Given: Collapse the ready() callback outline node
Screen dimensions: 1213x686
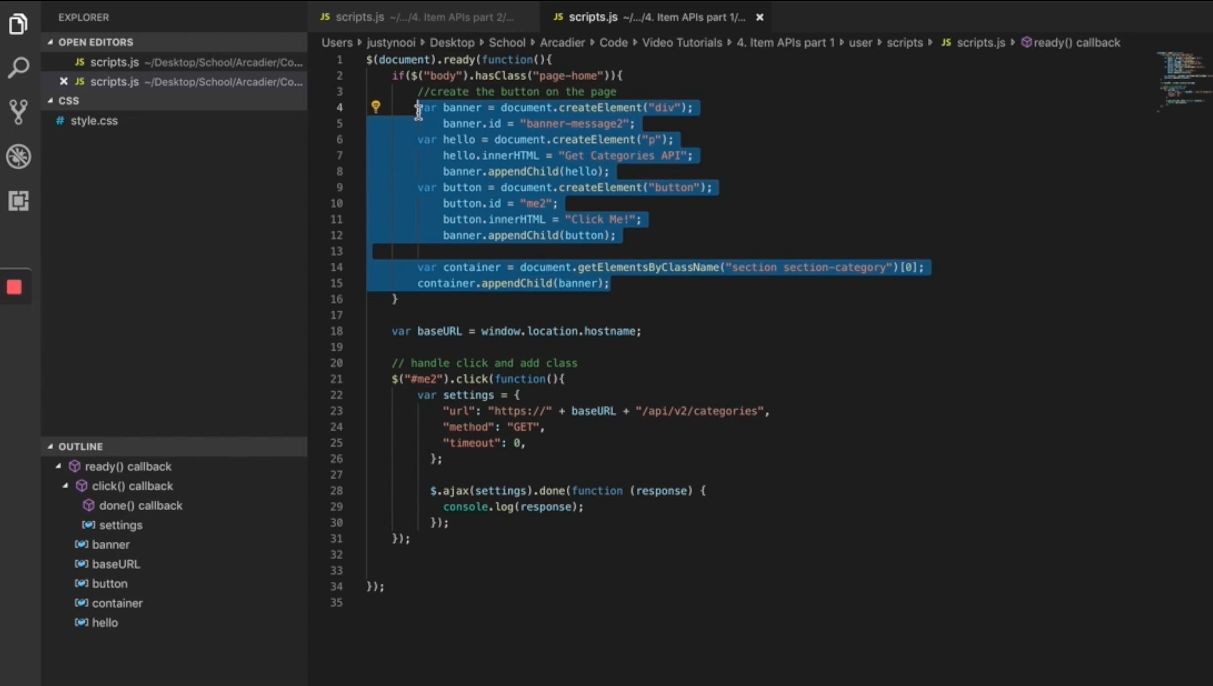Looking at the screenshot, I should point(59,467).
